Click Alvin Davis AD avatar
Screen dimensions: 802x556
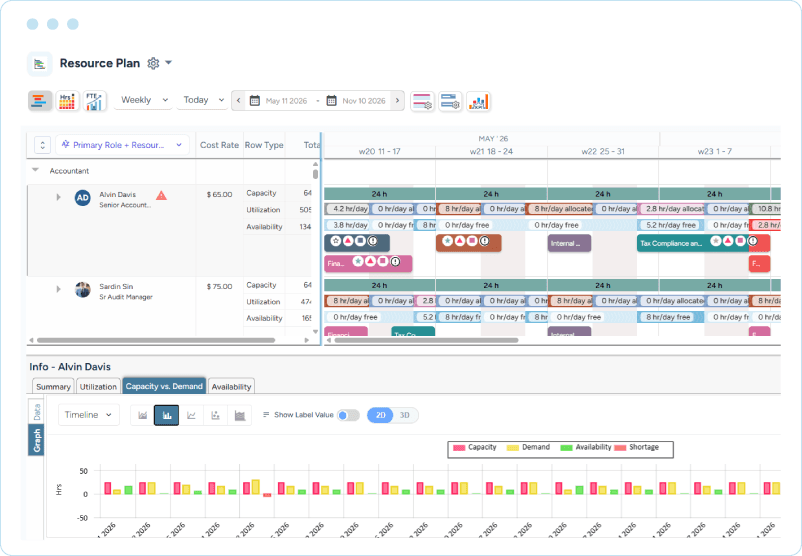82,198
